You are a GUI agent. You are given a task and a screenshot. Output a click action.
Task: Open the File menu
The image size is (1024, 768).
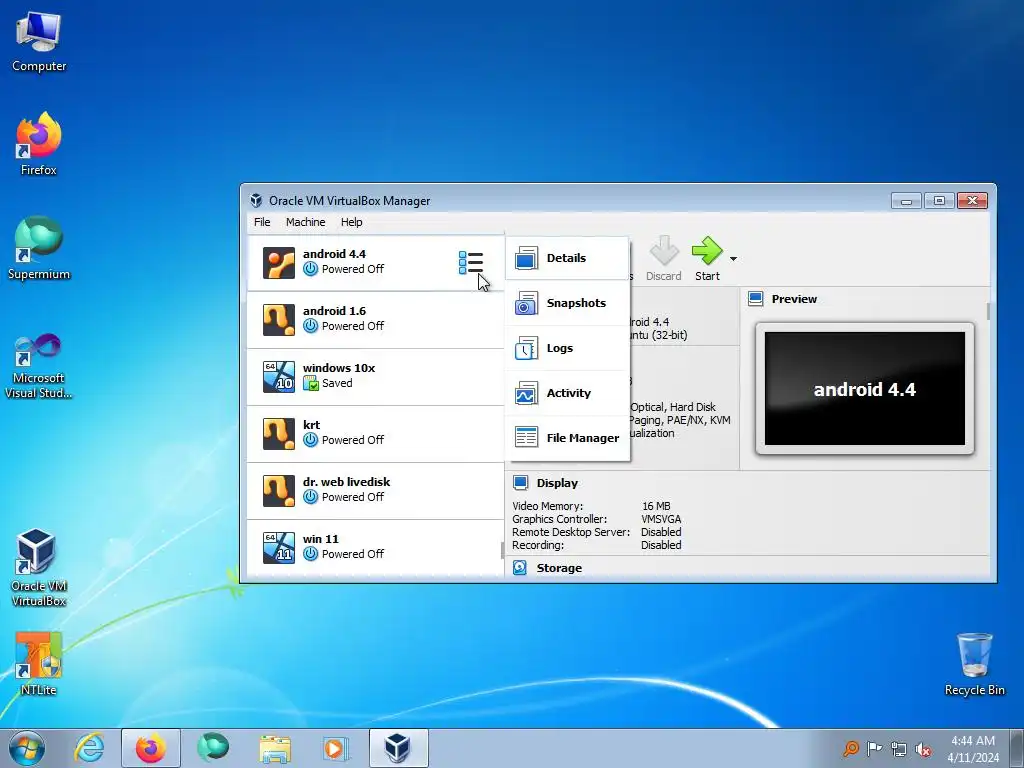[x=262, y=222]
